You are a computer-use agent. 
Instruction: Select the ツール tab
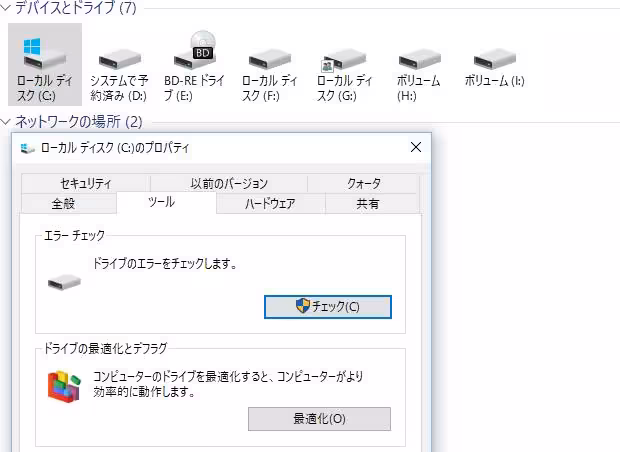point(166,202)
